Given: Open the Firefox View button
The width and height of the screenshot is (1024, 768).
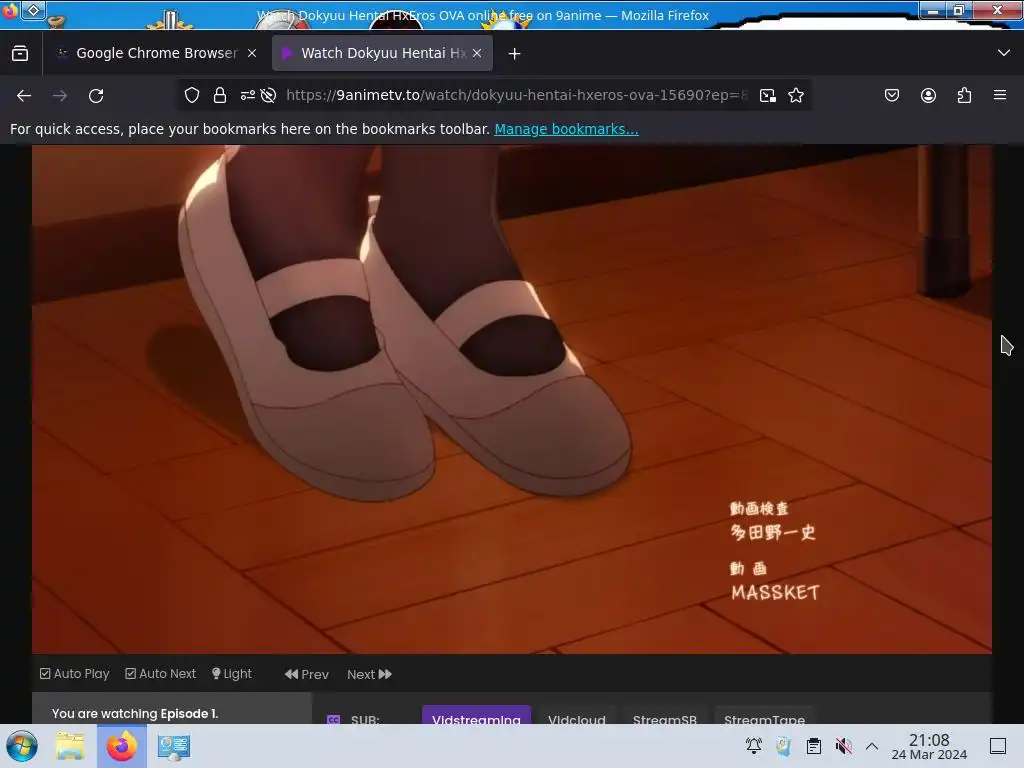Looking at the screenshot, I should (20, 54).
